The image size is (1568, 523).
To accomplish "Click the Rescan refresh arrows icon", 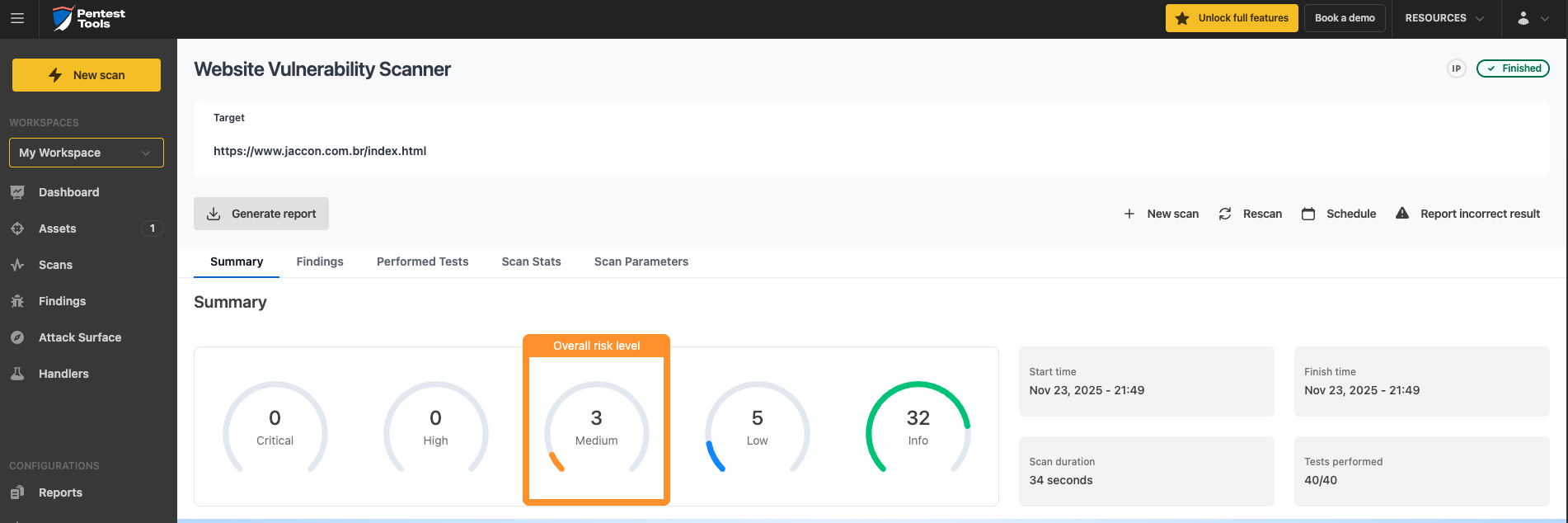I will click(1225, 214).
